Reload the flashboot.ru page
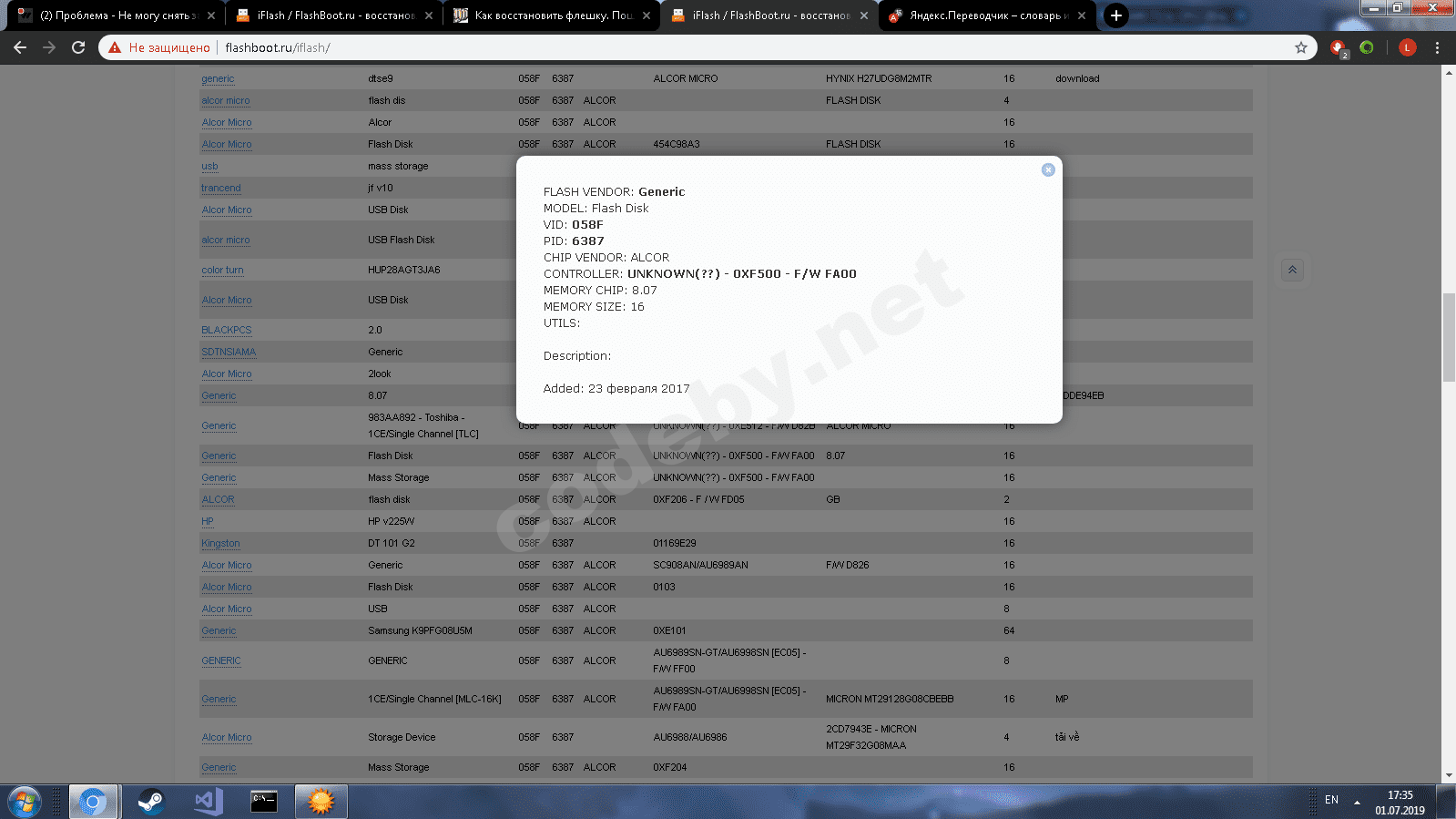1456x819 pixels. click(x=78, y=47)
